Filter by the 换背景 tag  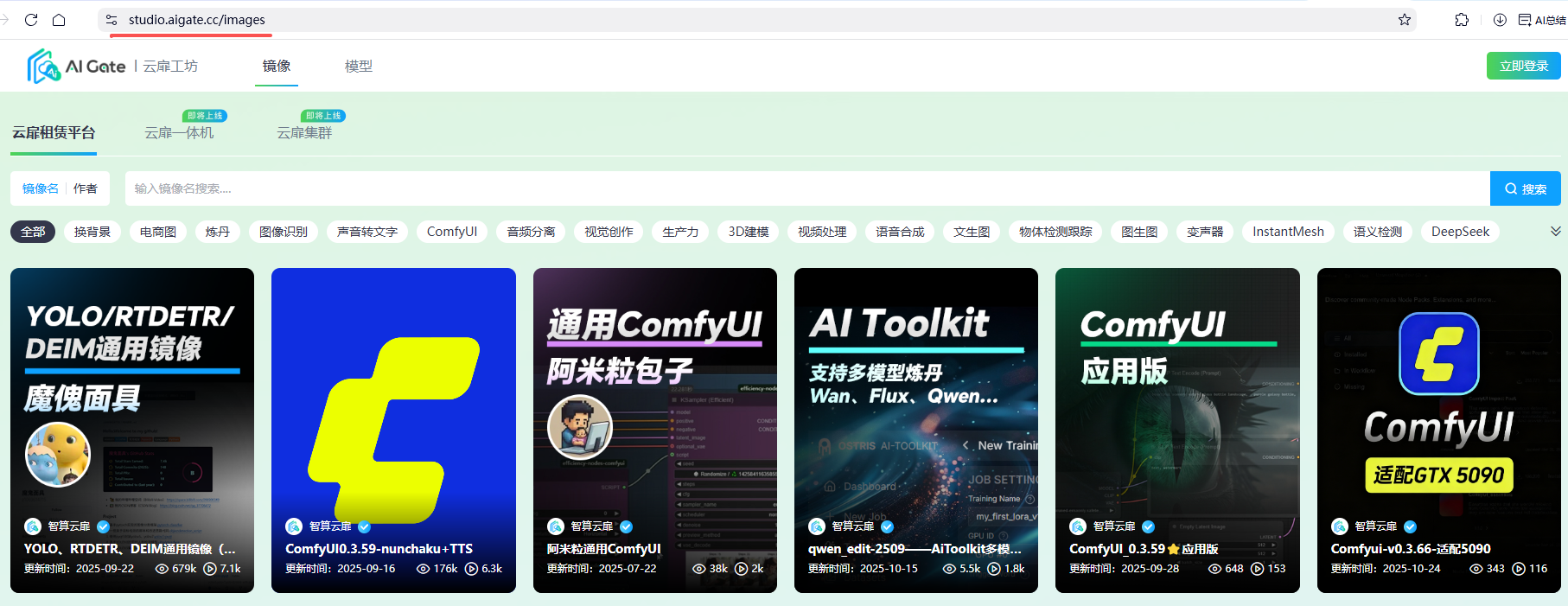click(92, 232)
